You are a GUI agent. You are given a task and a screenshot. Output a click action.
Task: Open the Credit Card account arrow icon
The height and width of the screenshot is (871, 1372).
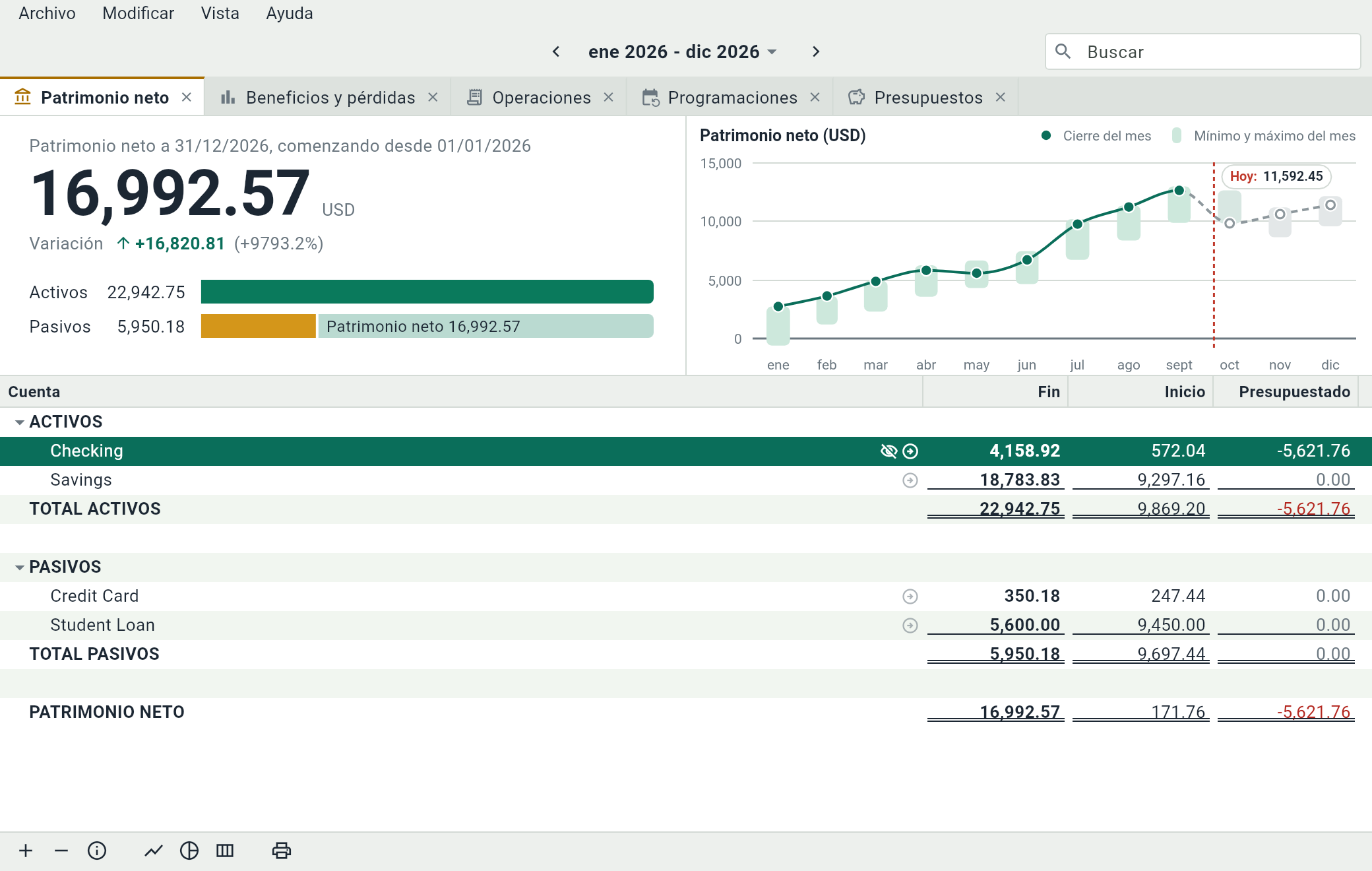click(x=910, y=597)
